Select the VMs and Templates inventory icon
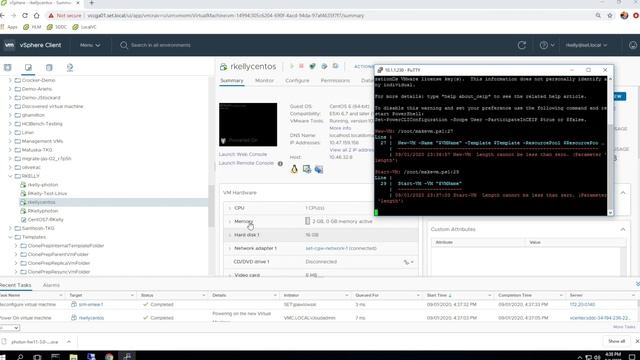640x360 pixels. point(28,67)
